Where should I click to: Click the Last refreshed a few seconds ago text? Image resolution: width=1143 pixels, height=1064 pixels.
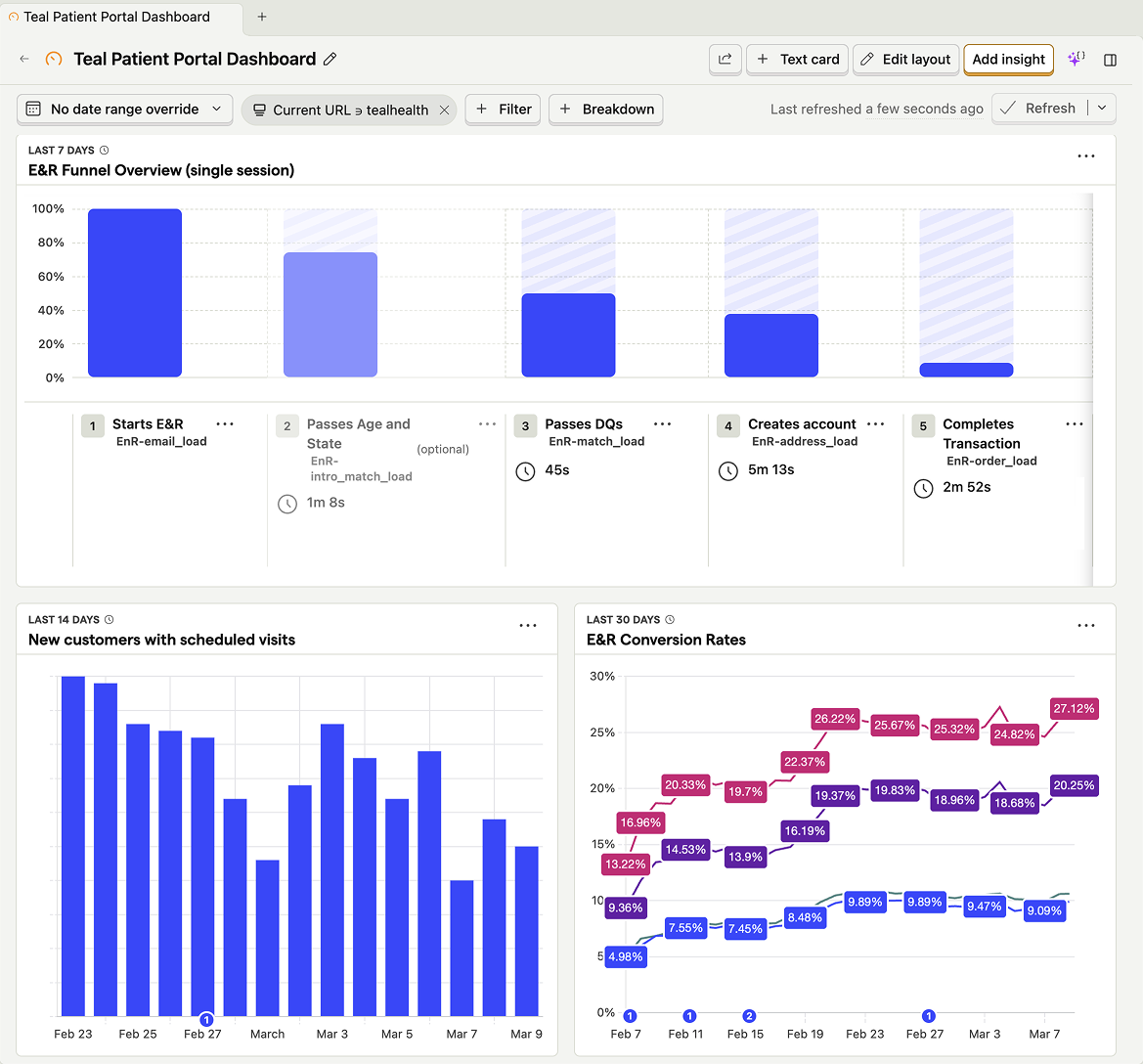876,109
